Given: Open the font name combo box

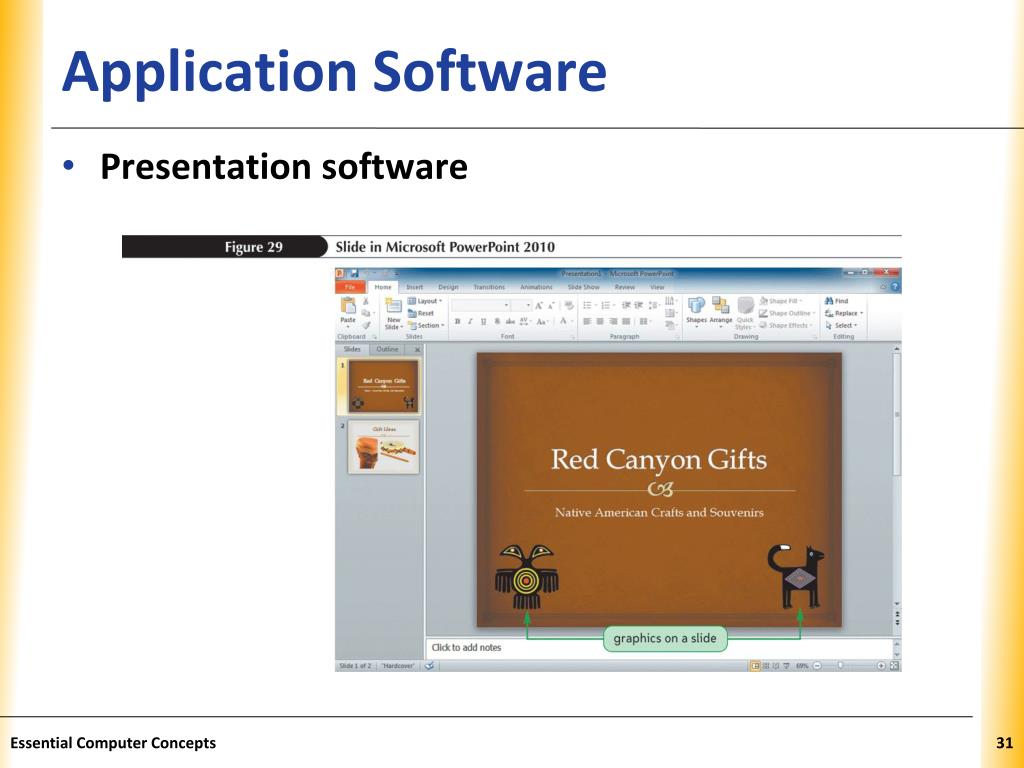Looking at the screenshot, I should 481,306.
